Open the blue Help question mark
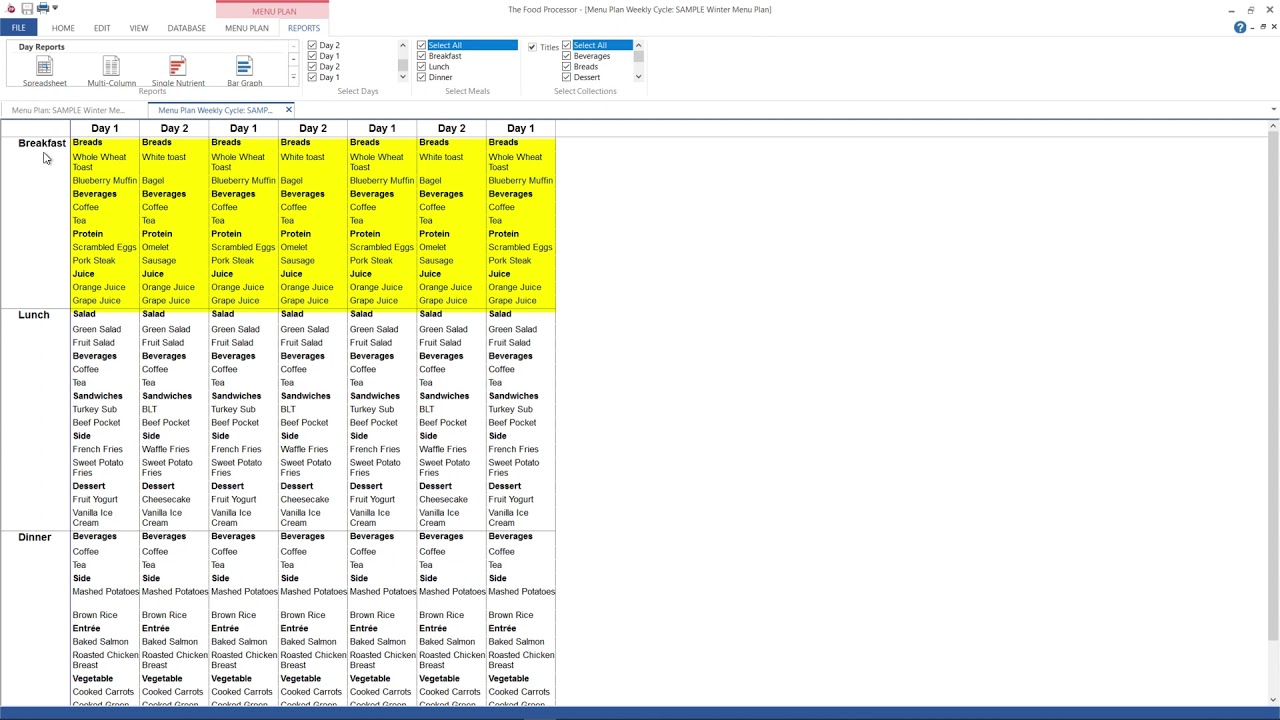Image resolution: width=1280 pixels, height=720 pixels. point(1240,27)
